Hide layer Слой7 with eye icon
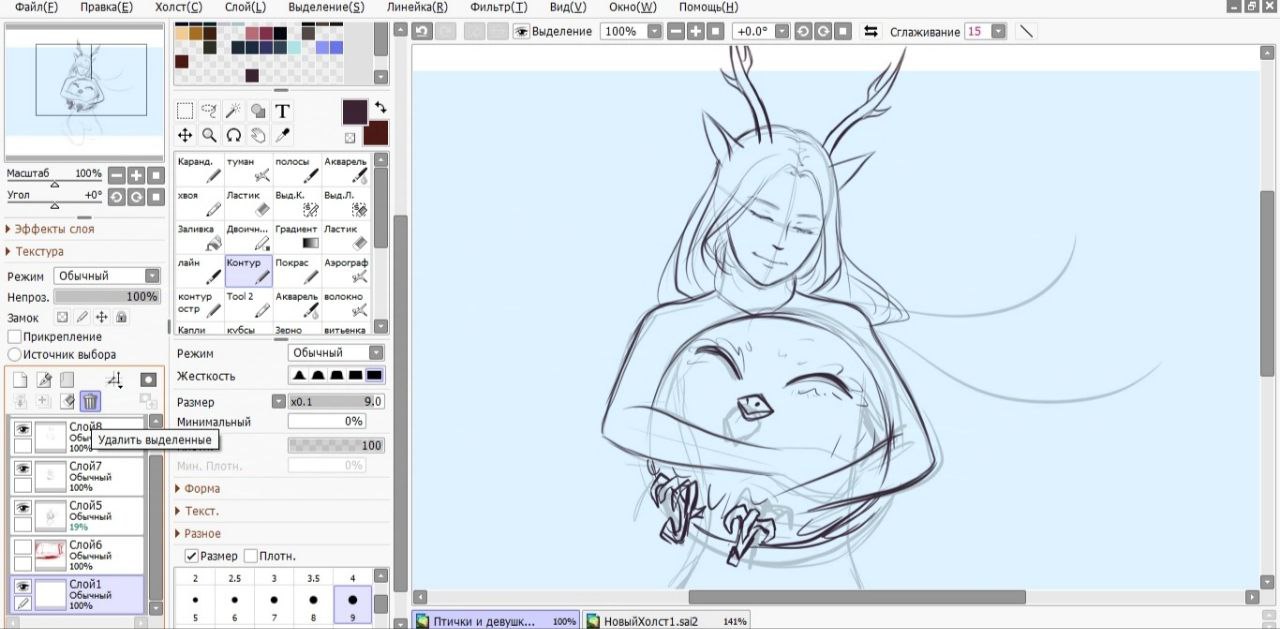The image size is (1280, 629). (22, 468)
